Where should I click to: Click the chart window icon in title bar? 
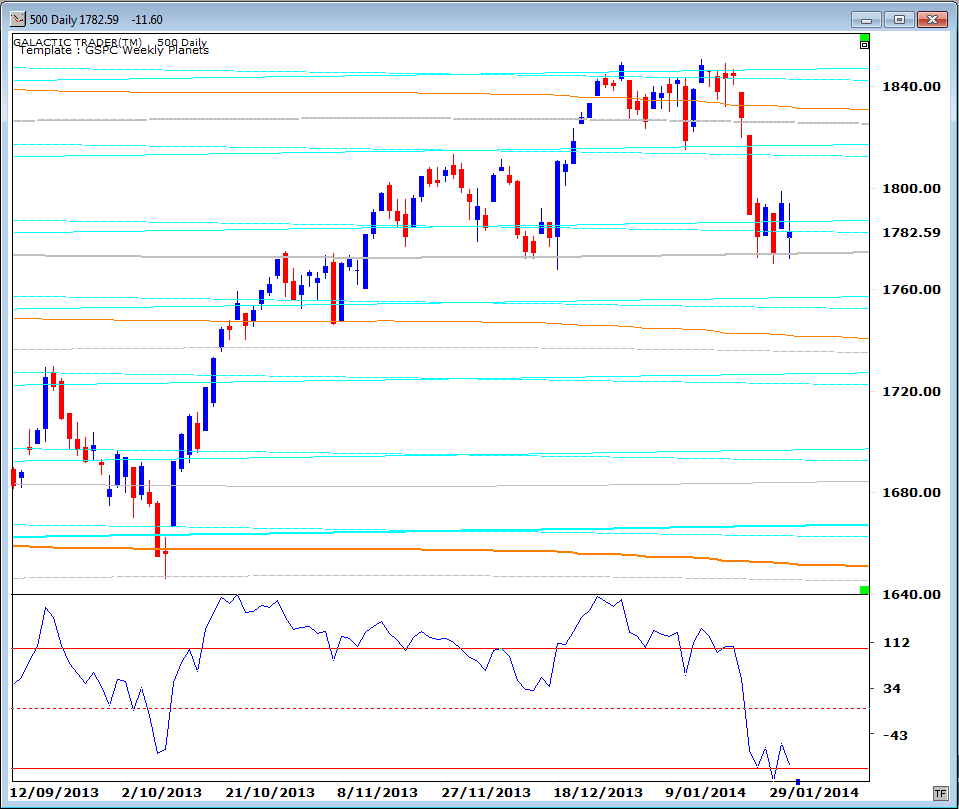pos(18,20)
